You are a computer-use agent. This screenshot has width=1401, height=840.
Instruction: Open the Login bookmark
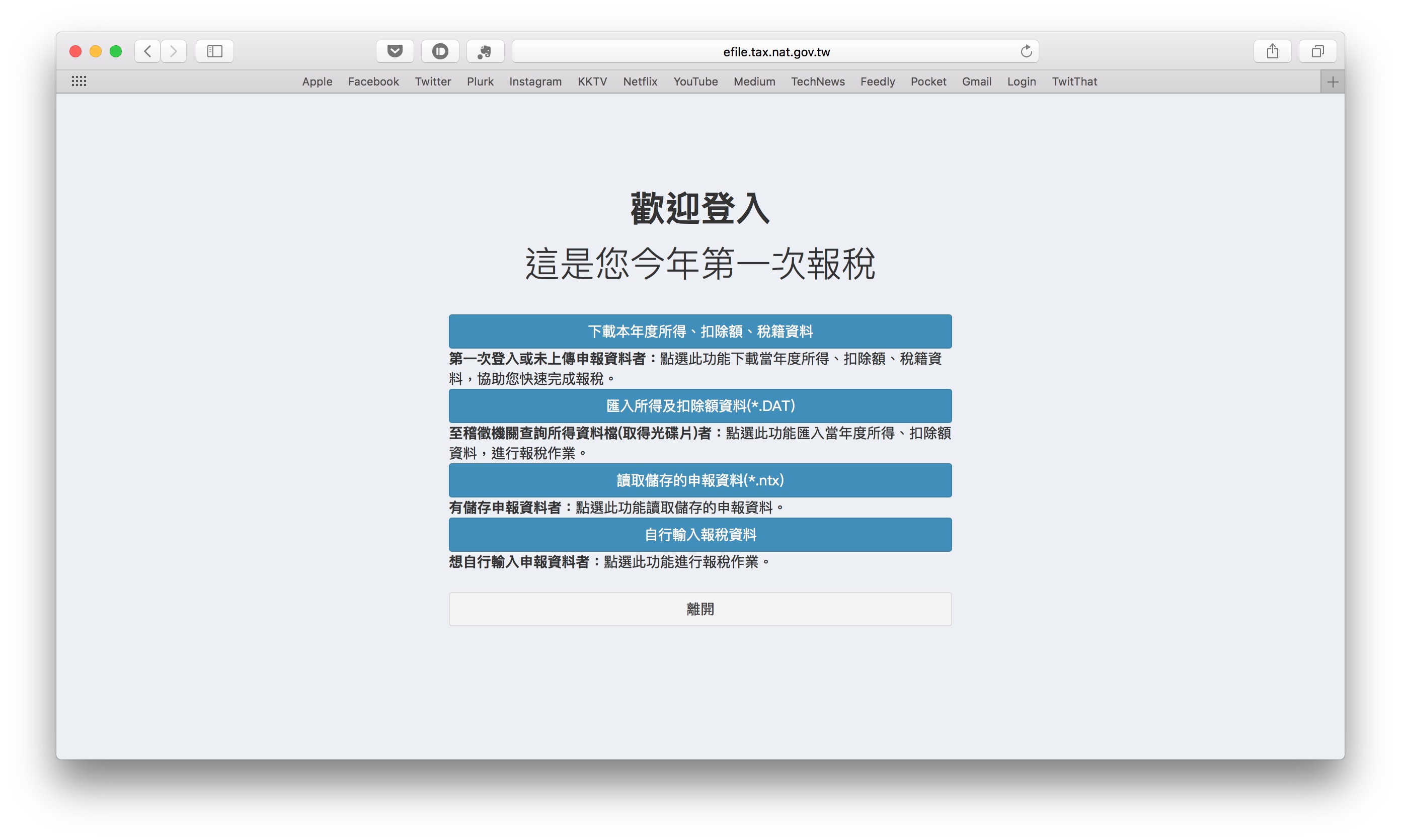[x=1021, y=82]
